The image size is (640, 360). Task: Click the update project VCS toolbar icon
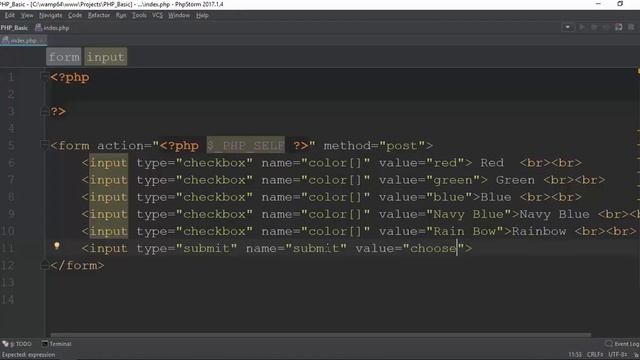pyautogui.click(x=619, y=27)
